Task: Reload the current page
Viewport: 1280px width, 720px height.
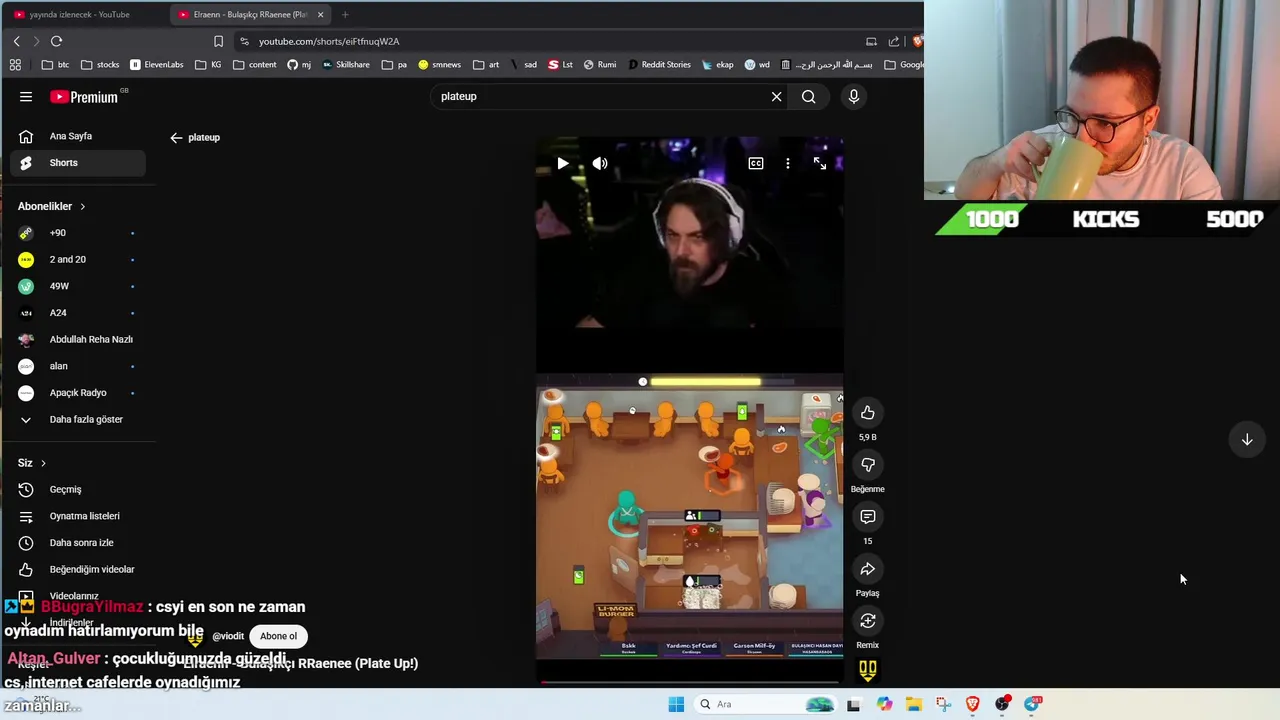Action: 56,41
